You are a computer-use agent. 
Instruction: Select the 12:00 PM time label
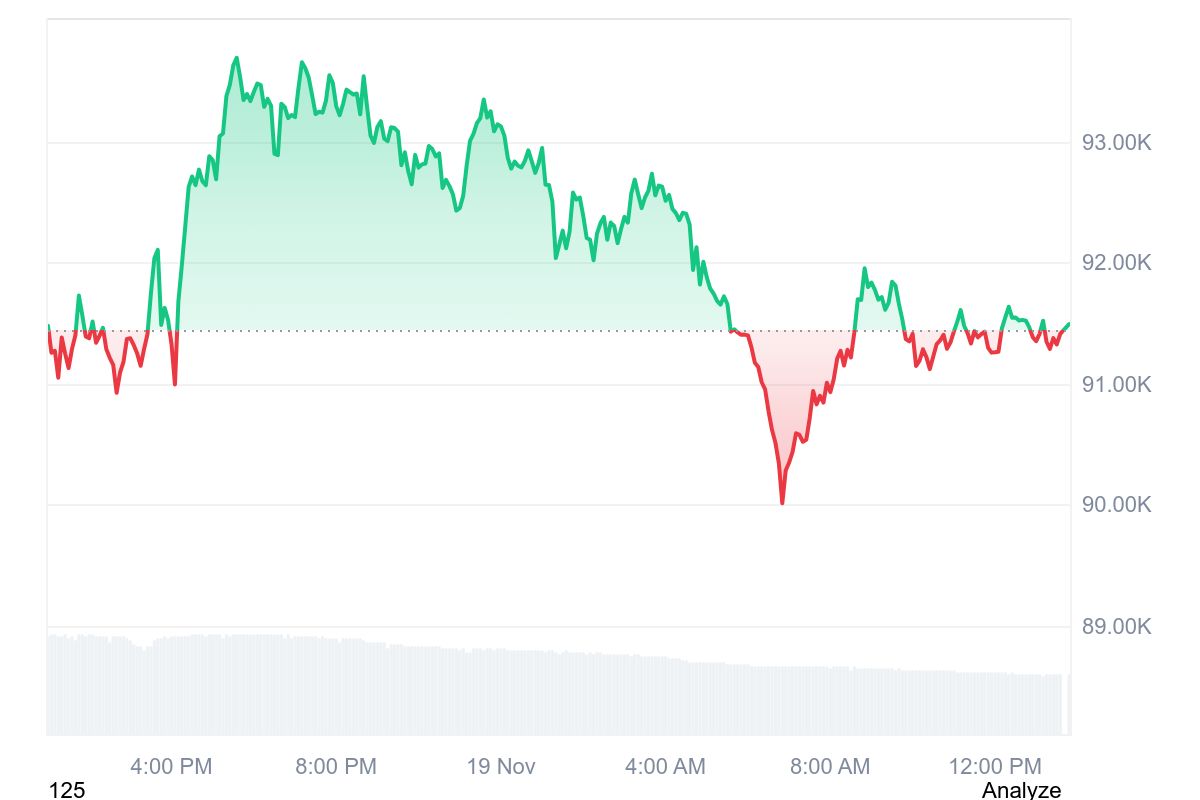click(994, 767)
